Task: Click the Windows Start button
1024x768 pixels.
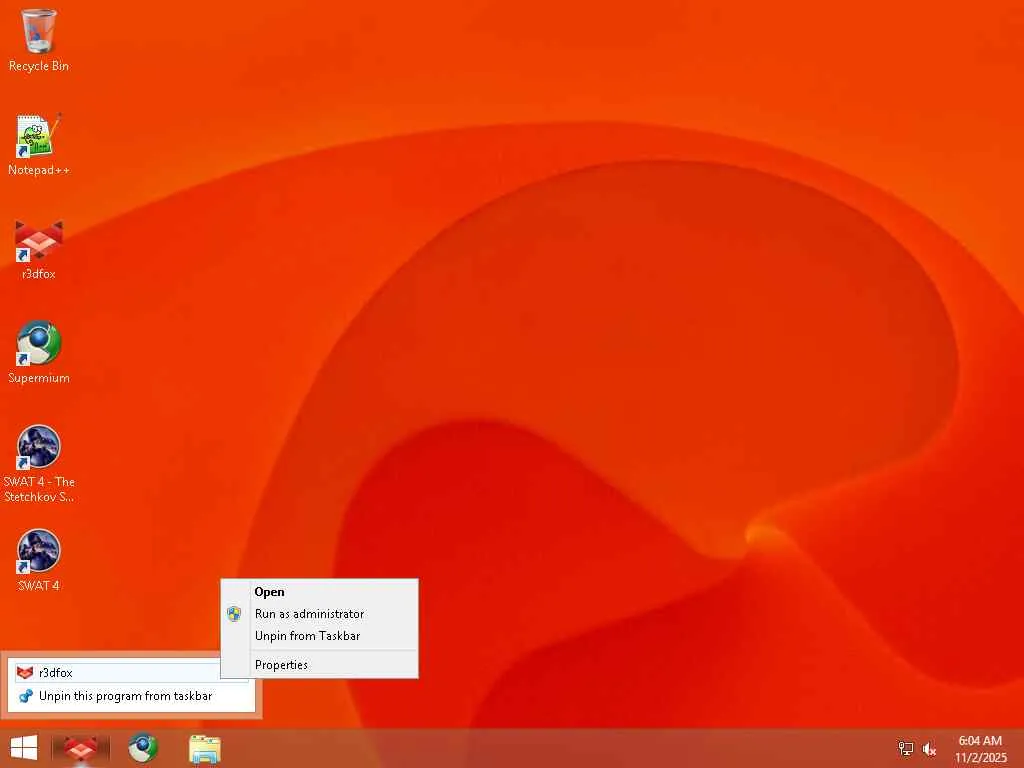Action: coord(24,748)
